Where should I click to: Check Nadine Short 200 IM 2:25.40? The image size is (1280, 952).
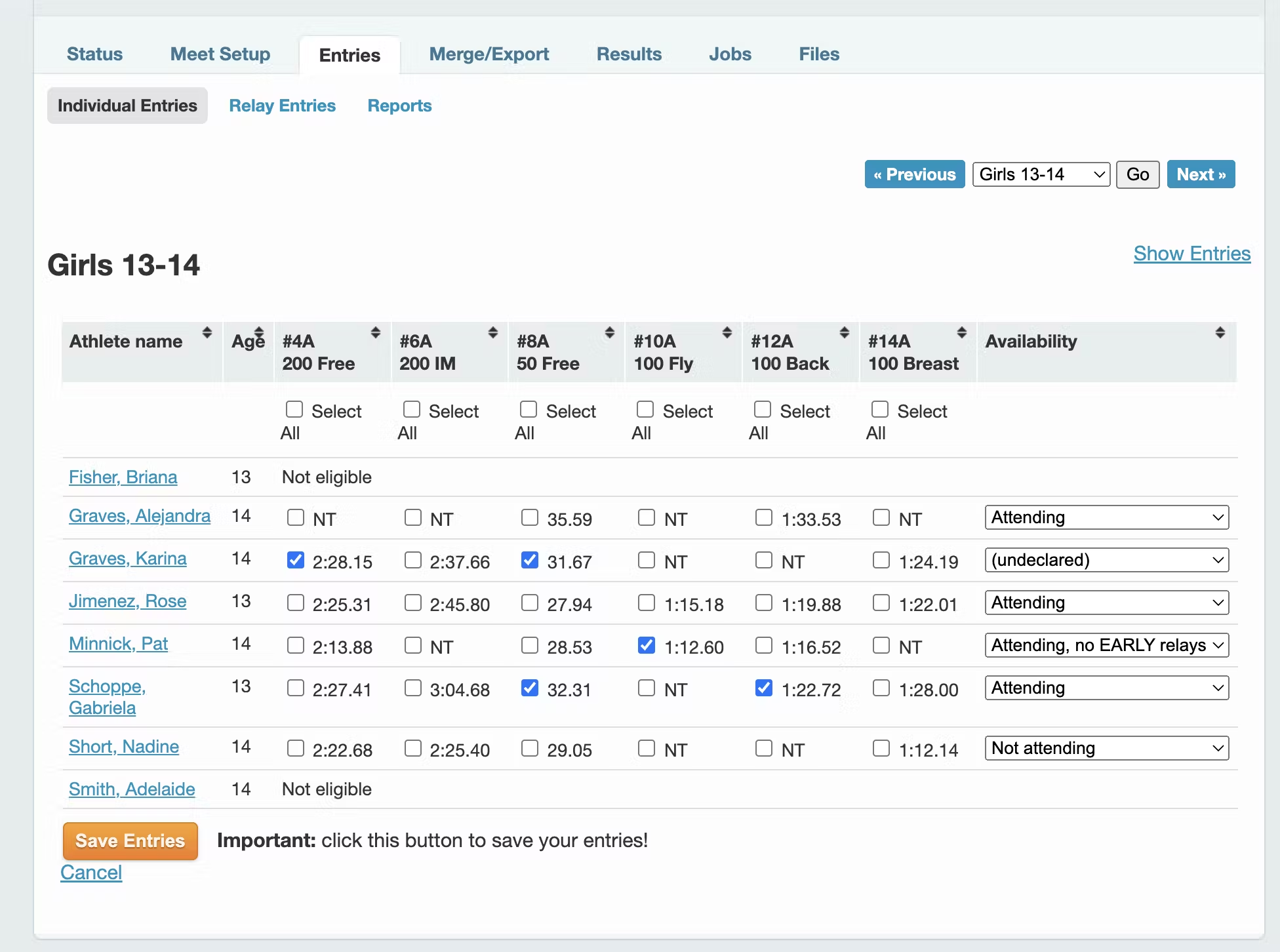pos(413,748)
